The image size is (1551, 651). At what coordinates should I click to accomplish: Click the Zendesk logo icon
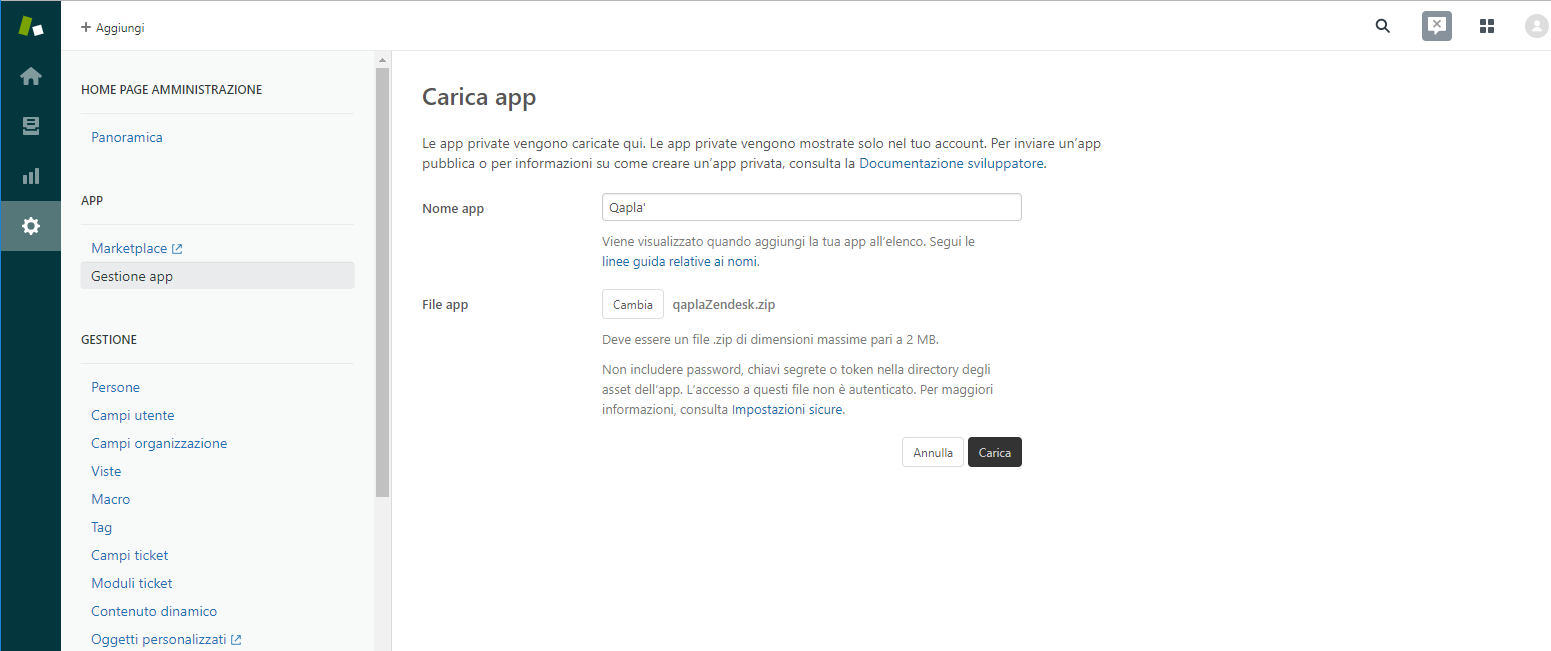point(31,26)
